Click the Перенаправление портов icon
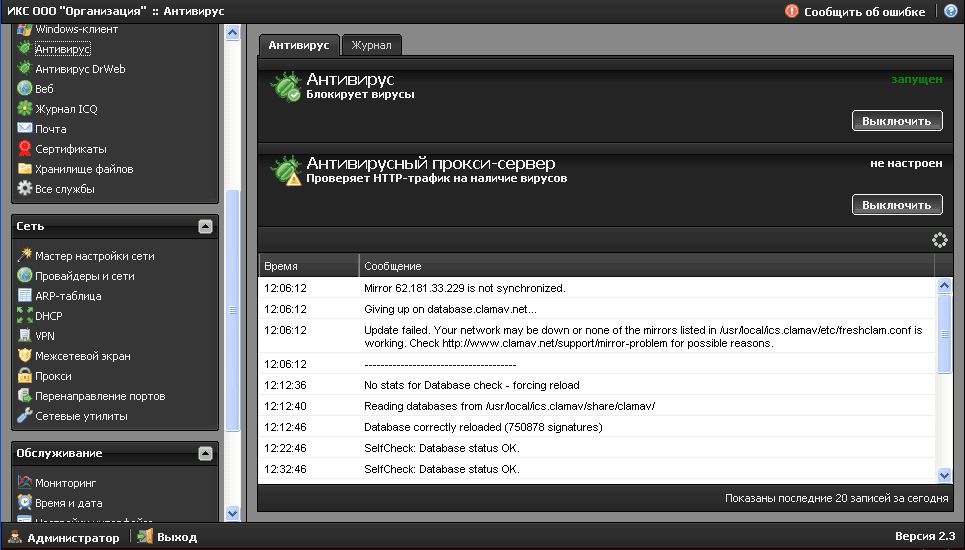Screen dimensions: 965x550 (x=25, y=395)
